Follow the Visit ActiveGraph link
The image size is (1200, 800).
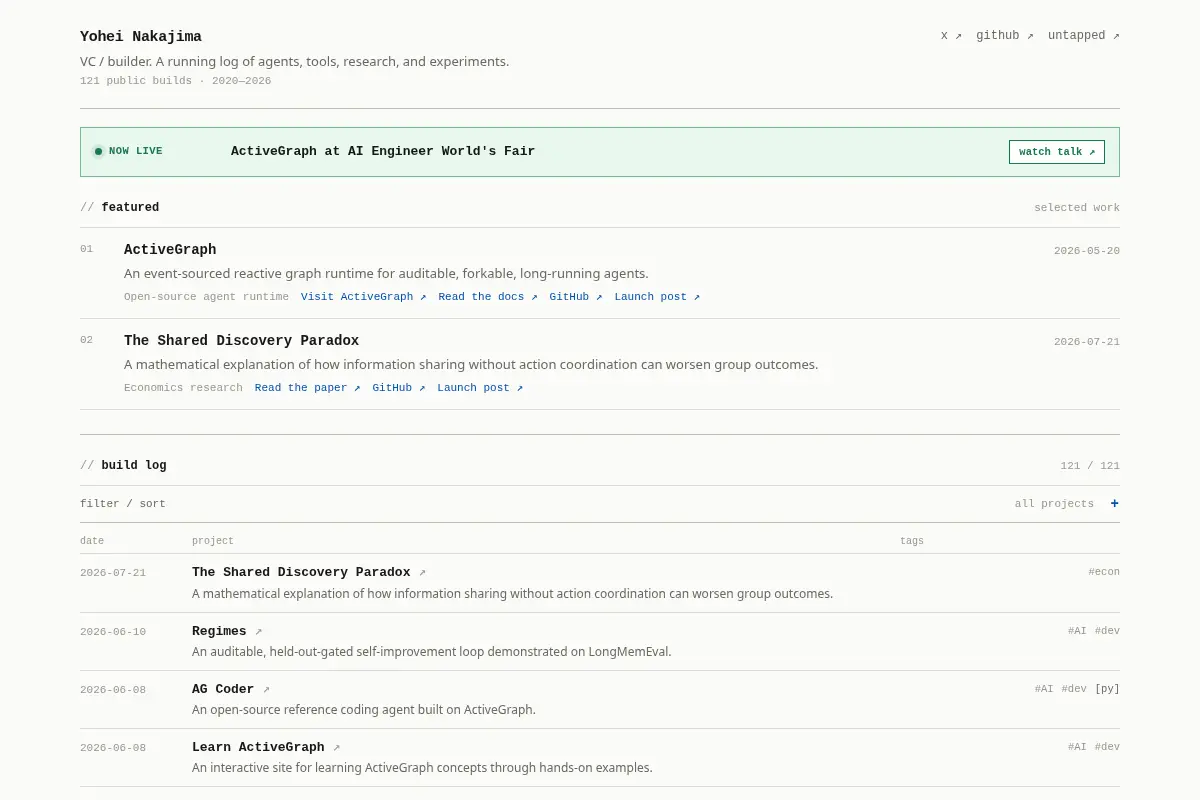click(364, 297)
